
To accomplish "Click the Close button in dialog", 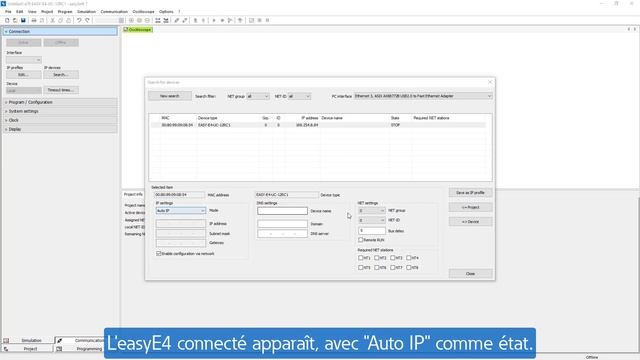I will click(470, 273).
